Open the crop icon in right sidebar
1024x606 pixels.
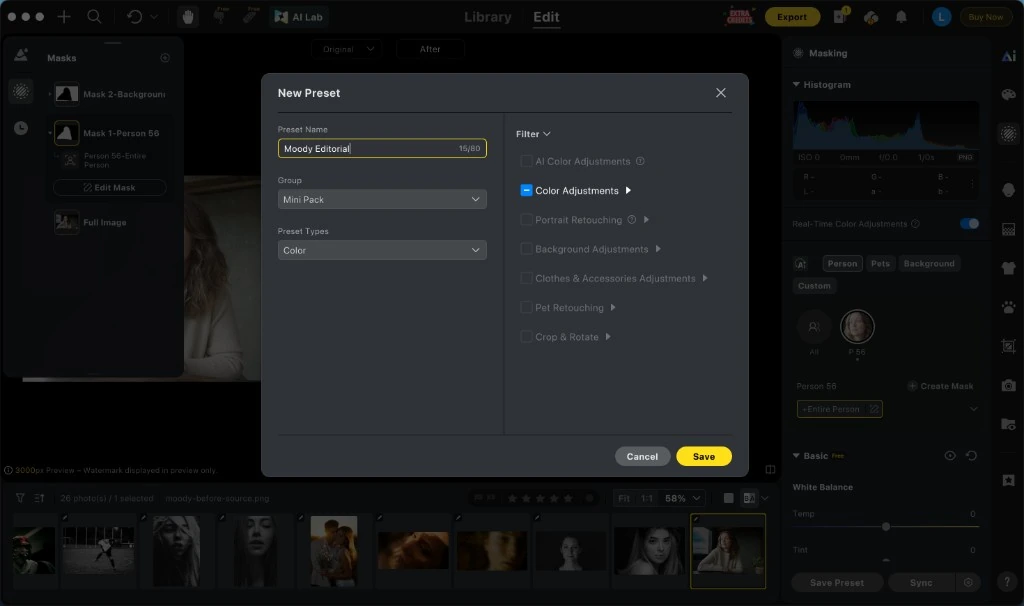(1008, 346)
